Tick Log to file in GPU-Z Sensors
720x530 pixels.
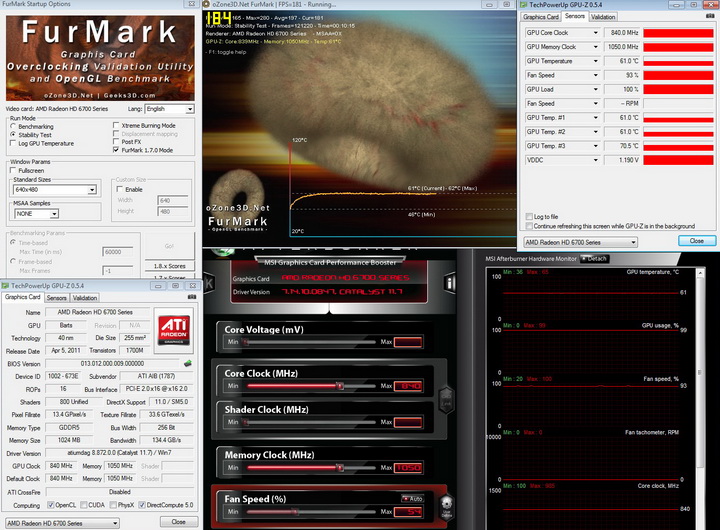point(529,216)
